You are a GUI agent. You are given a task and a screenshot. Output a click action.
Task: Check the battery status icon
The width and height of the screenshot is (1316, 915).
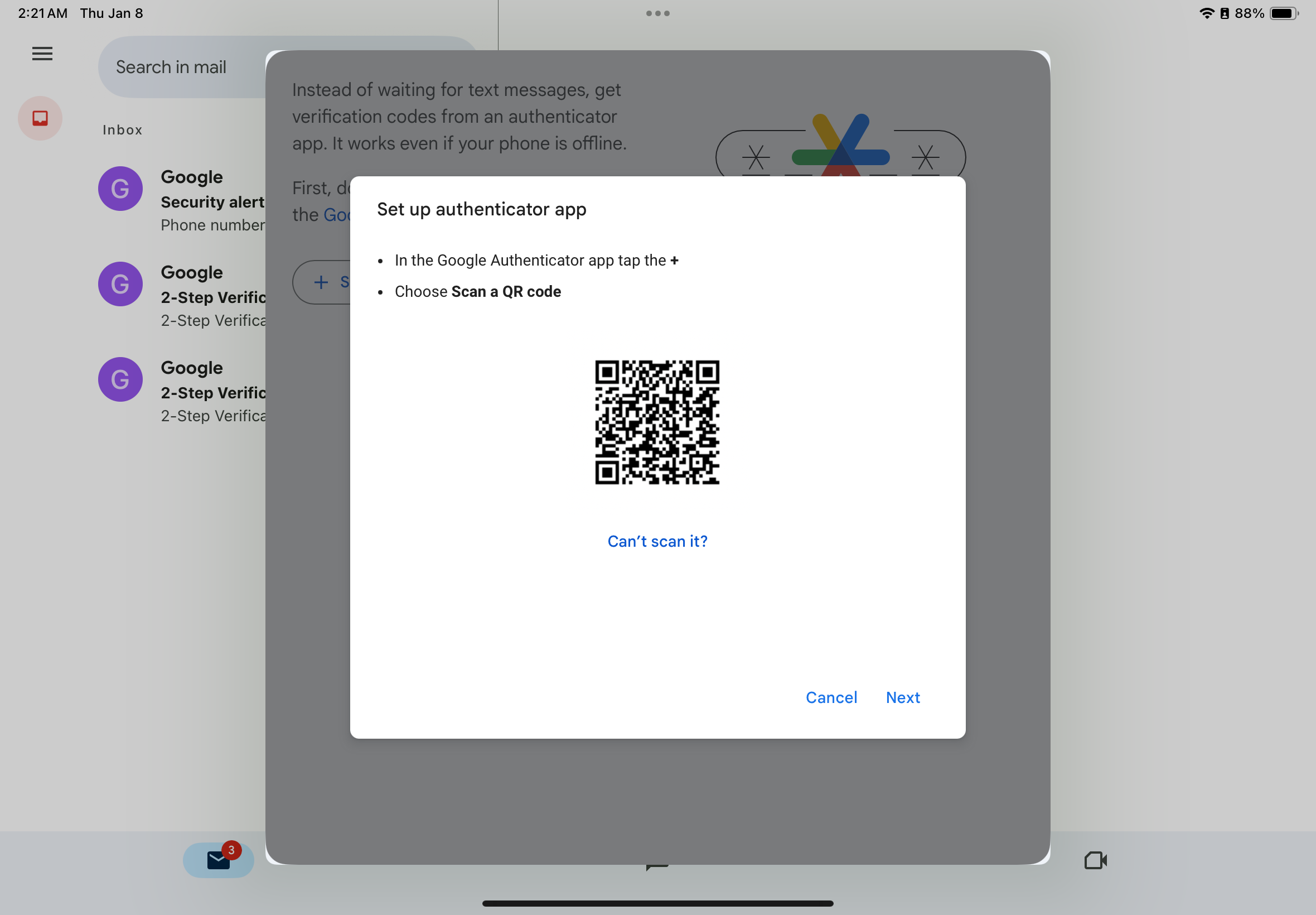pyautogui.click(x=1284, y=13)
